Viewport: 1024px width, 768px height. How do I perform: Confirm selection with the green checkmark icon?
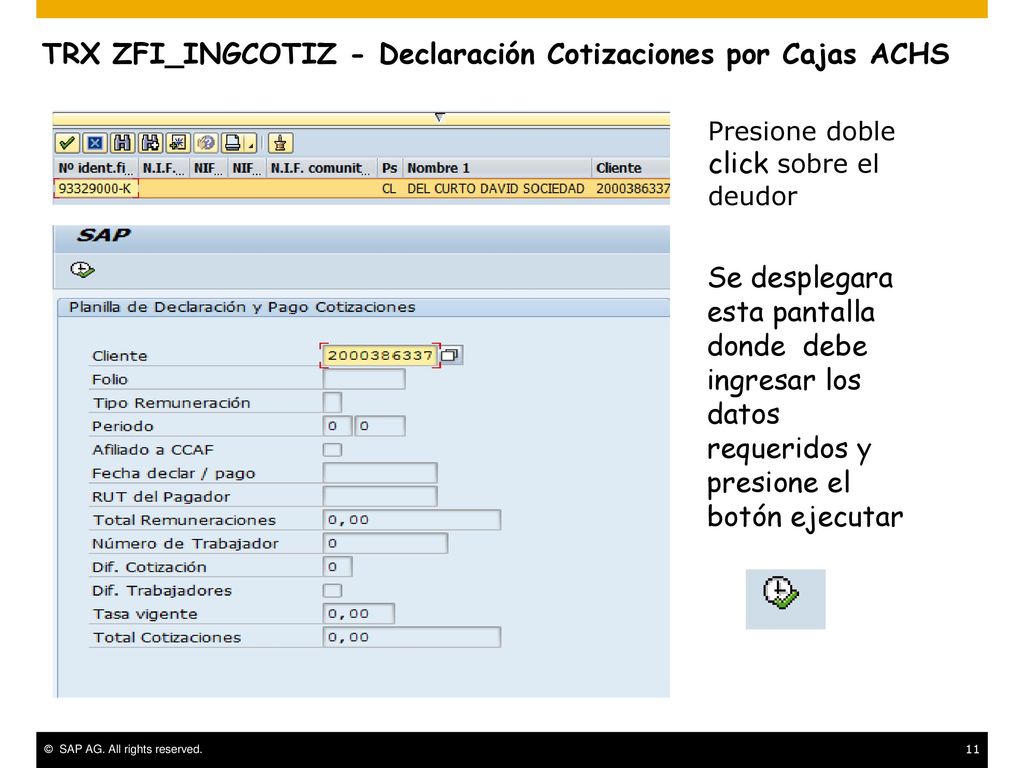(67, 143)
